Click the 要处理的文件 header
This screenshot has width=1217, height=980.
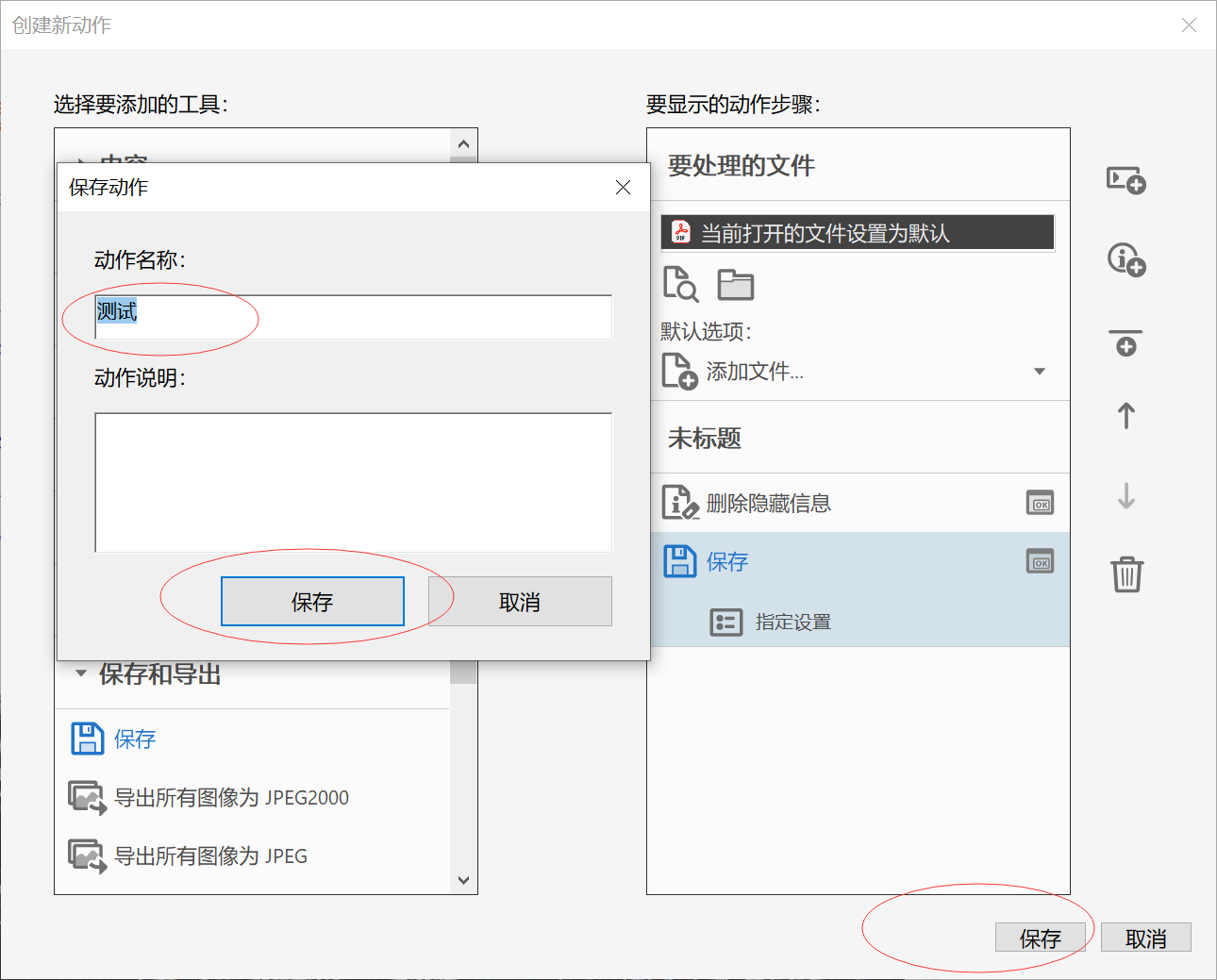click(742, 165)
